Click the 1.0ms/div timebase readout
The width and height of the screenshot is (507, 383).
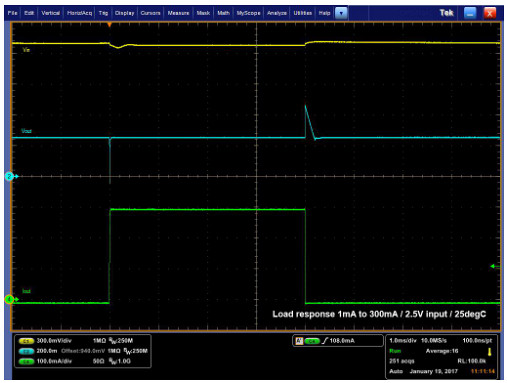[403, 341]
